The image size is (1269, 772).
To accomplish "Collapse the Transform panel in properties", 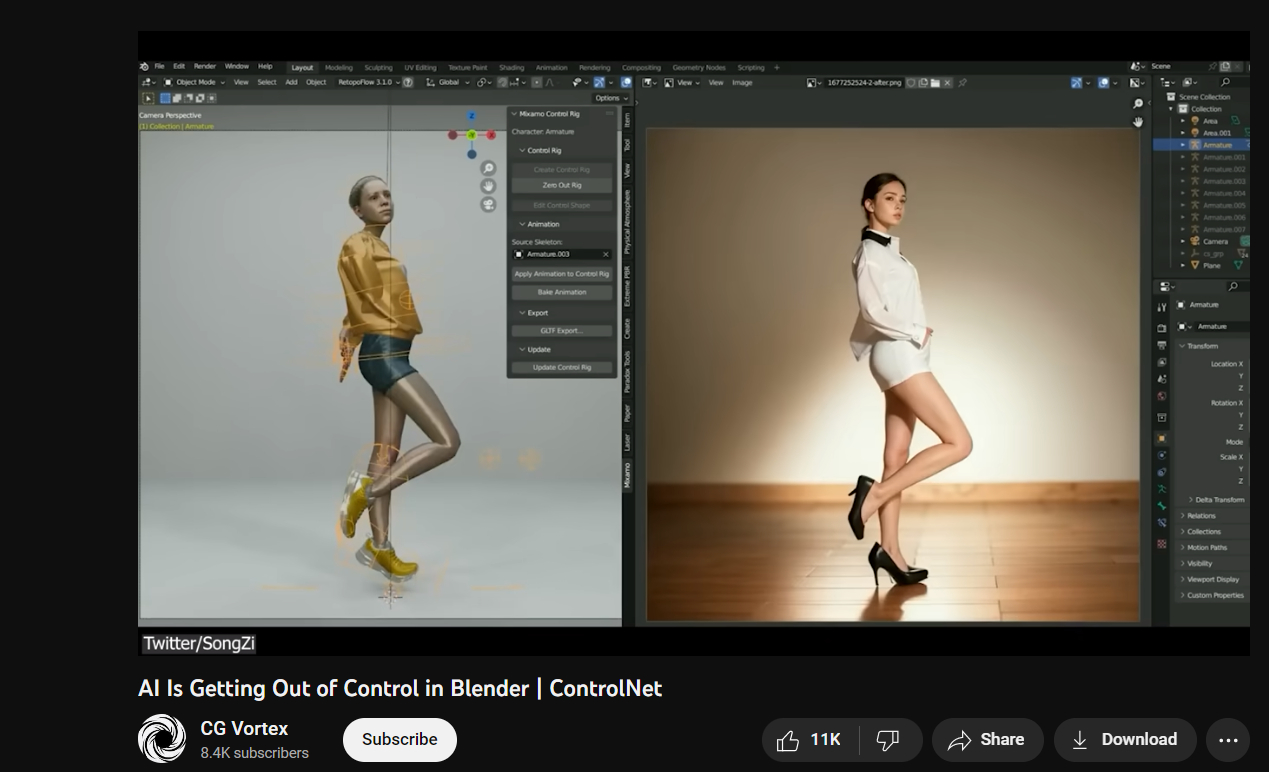I will [x=1202, y=346].
